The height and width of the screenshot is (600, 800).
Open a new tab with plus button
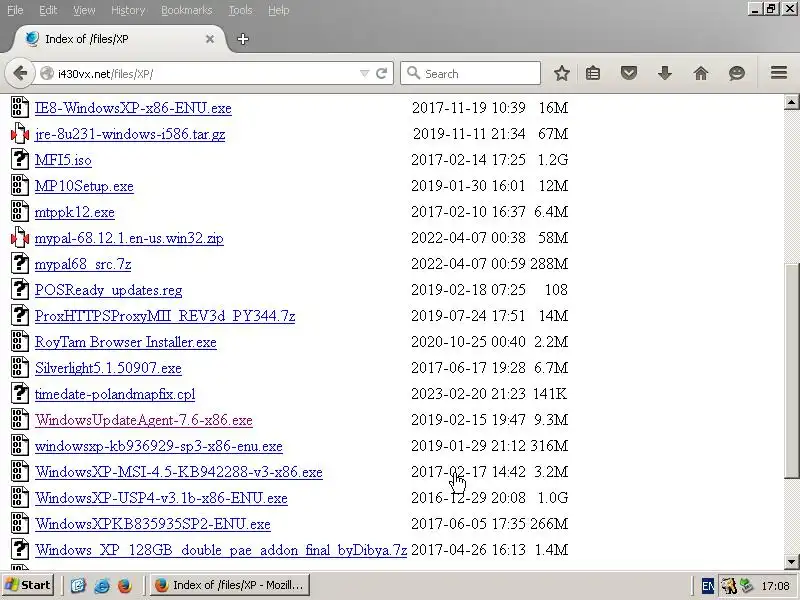243,39
